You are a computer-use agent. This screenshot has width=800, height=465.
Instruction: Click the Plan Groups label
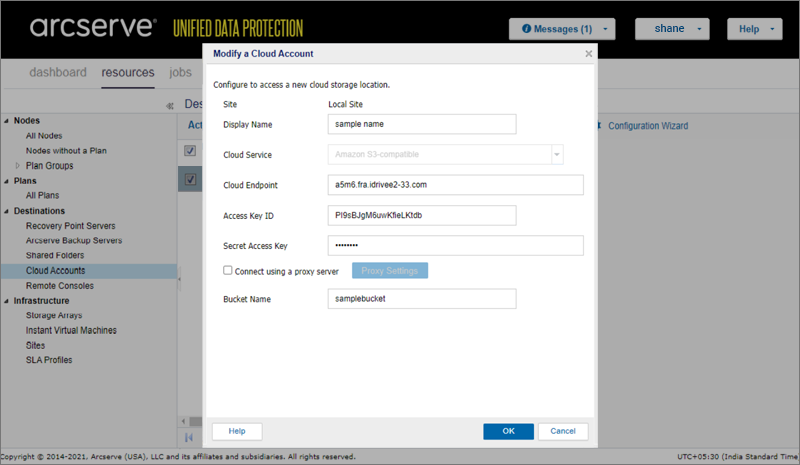click(49, 166)
